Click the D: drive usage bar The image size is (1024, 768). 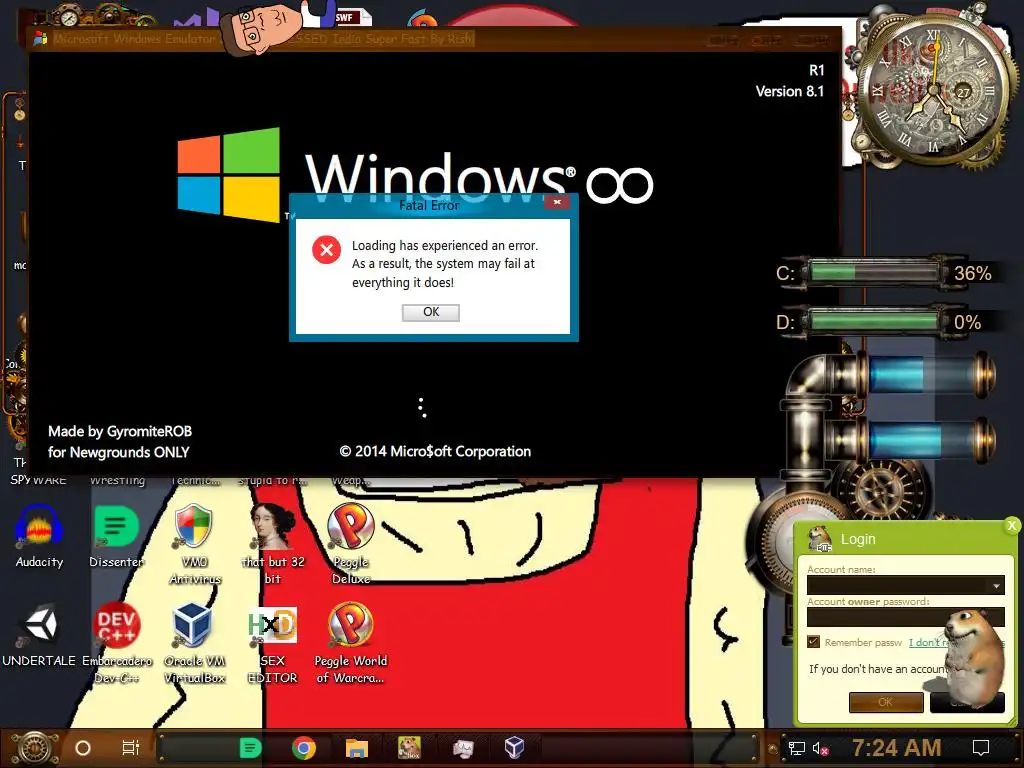(873, 321)
